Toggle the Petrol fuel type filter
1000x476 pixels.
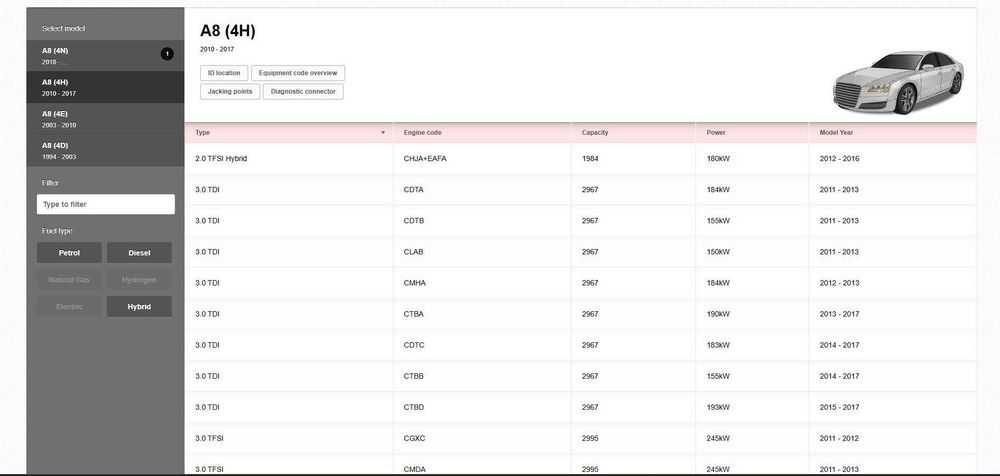pos(69,253)
